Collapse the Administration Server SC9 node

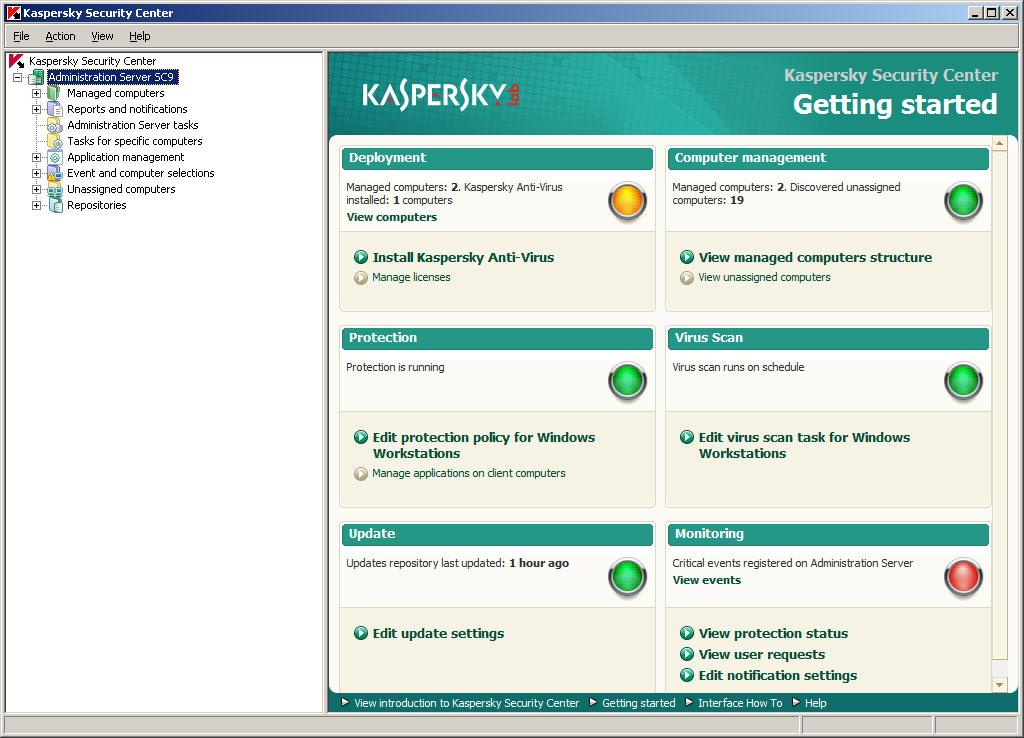point(18,77)
